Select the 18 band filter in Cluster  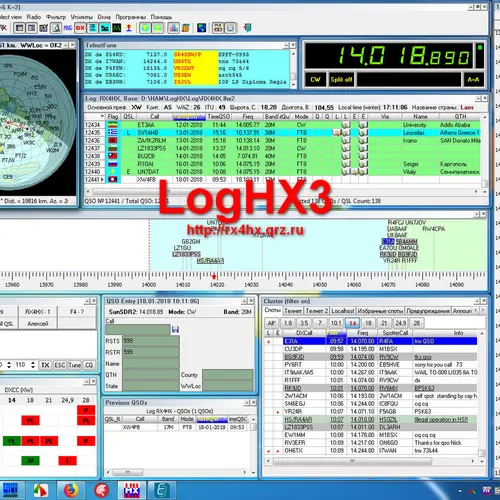(368, 323)
